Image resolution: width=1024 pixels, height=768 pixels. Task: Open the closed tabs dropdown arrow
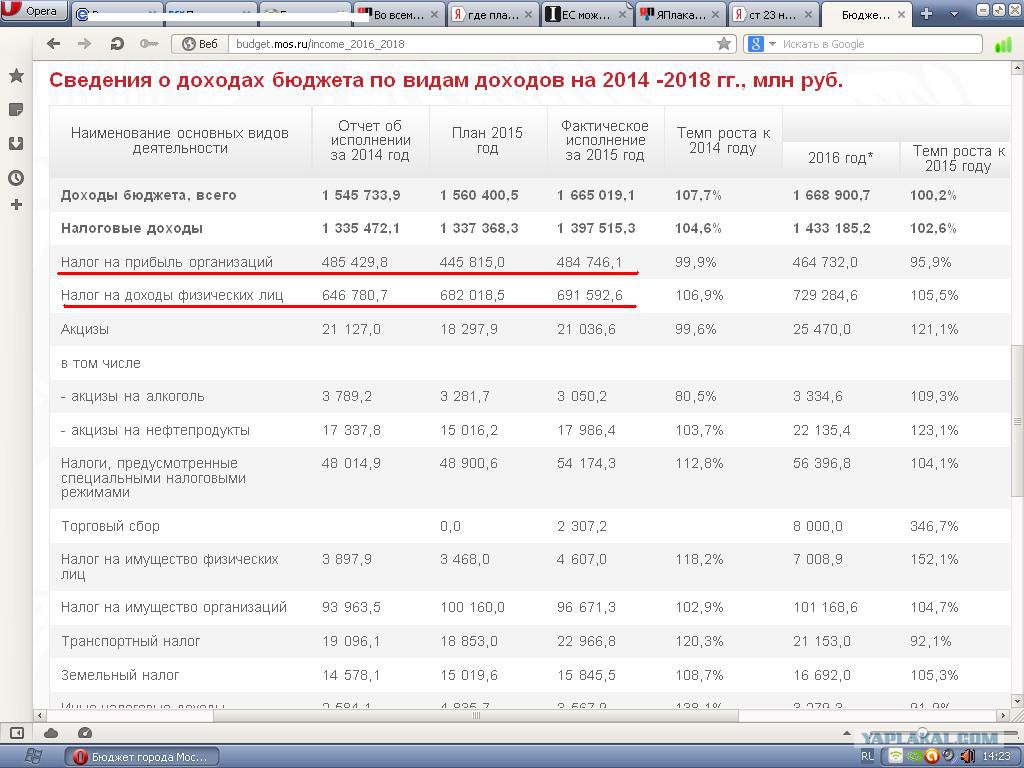[954, 14]
